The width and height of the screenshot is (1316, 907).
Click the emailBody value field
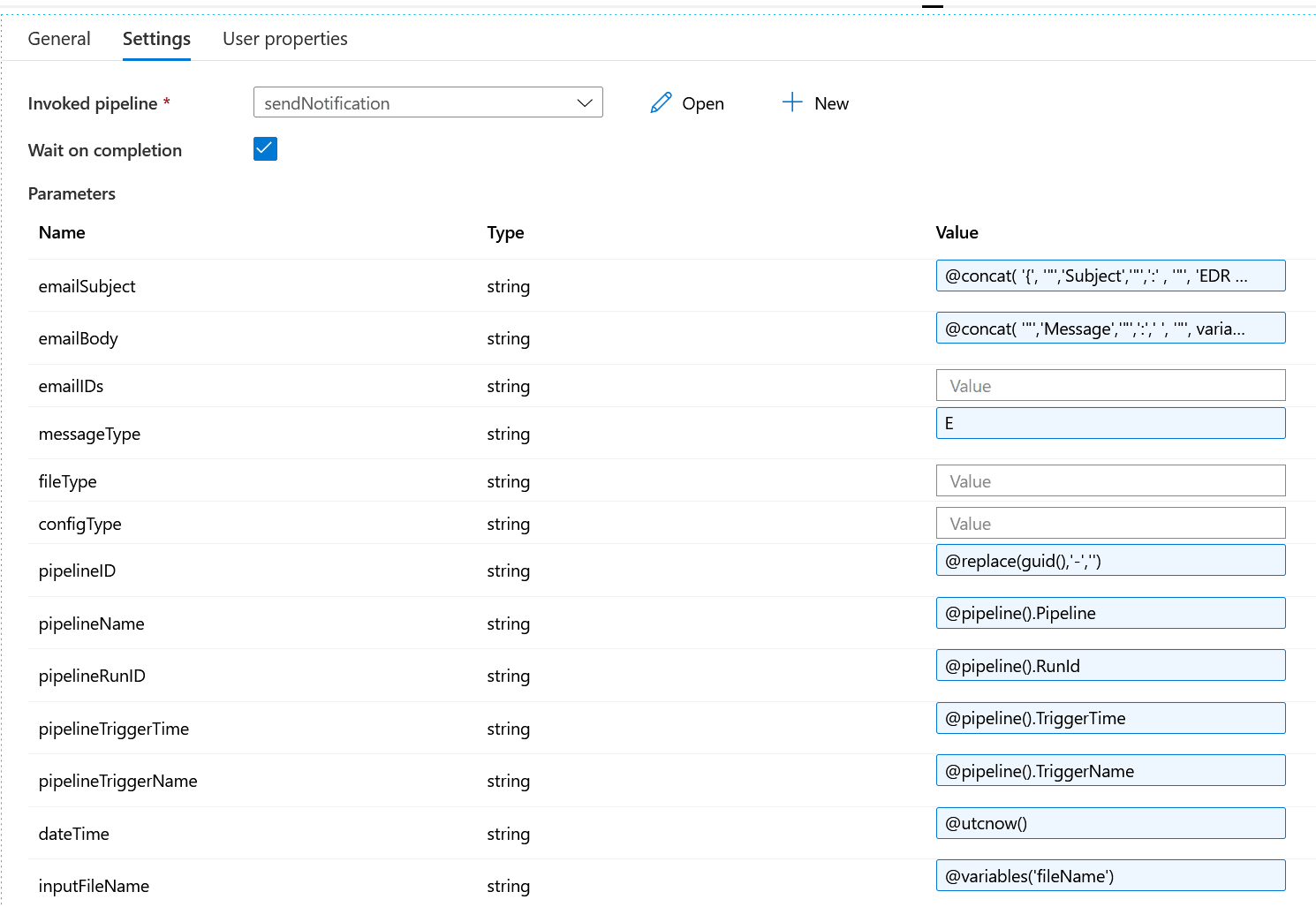point(1110,329)
